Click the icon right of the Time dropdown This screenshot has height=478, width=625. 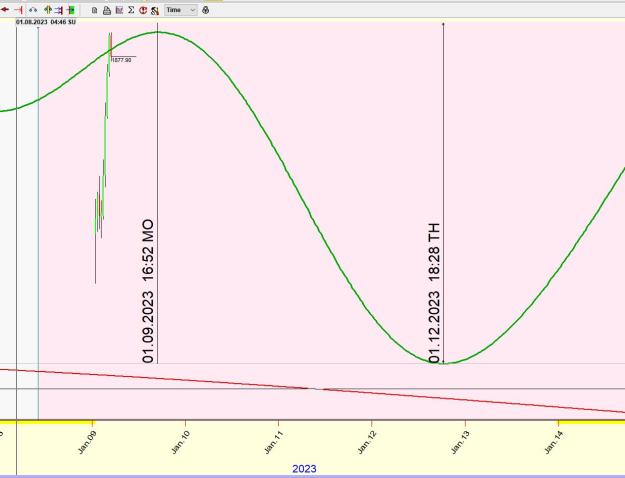point(205,10)
